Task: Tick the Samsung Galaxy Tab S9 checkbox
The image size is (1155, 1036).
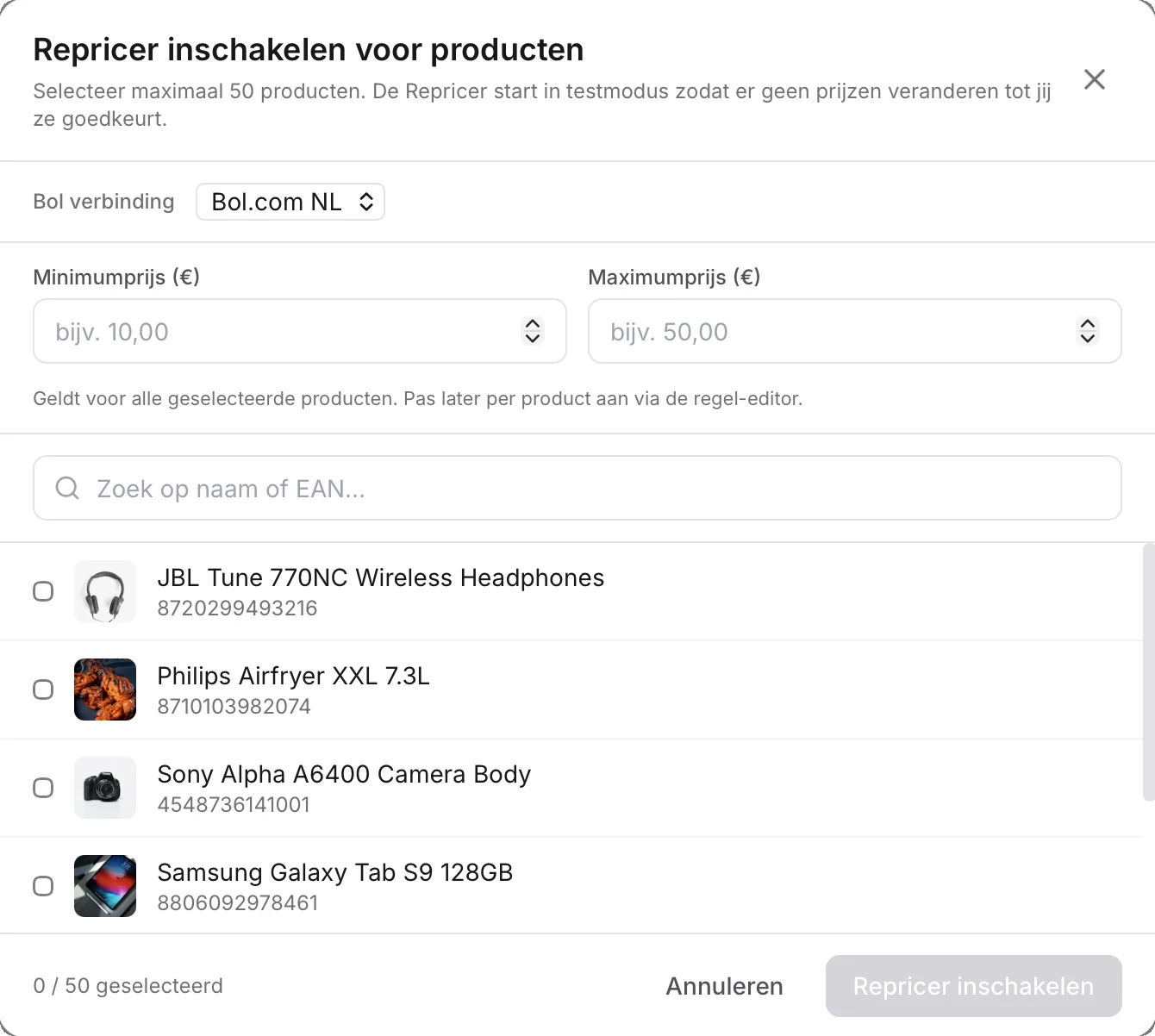Action: pos(43,886)
